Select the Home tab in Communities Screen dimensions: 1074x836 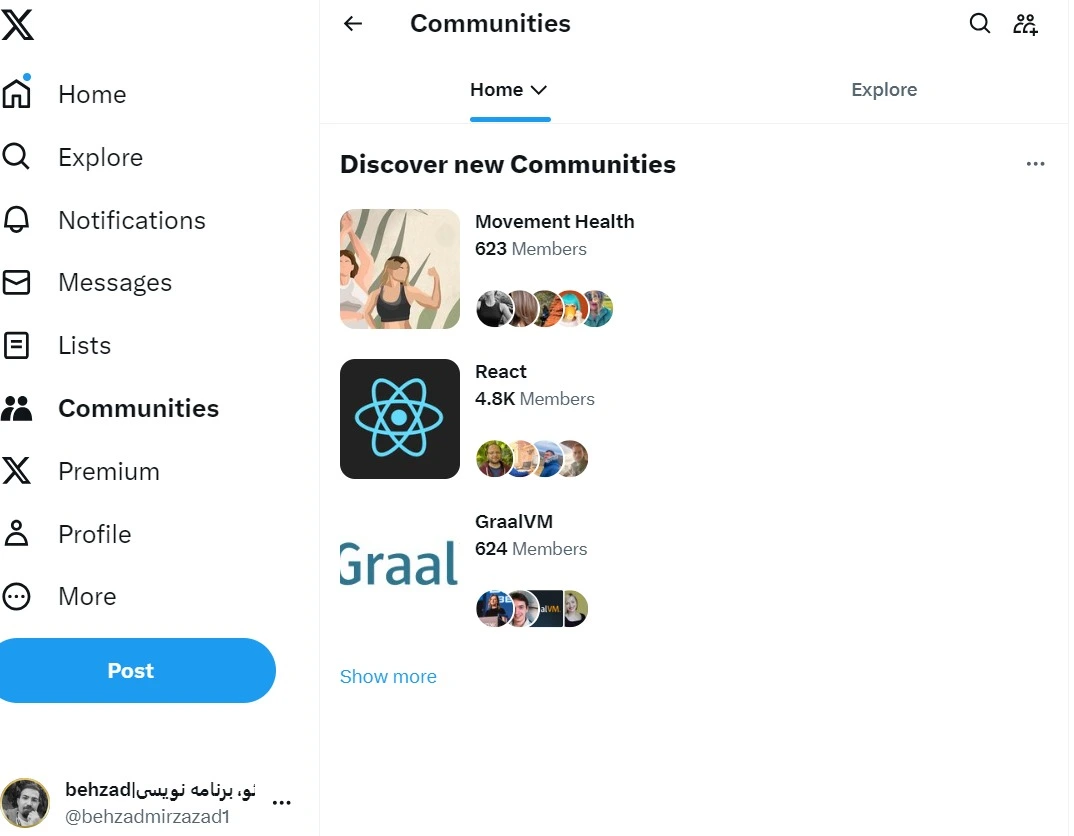(496, 89)
